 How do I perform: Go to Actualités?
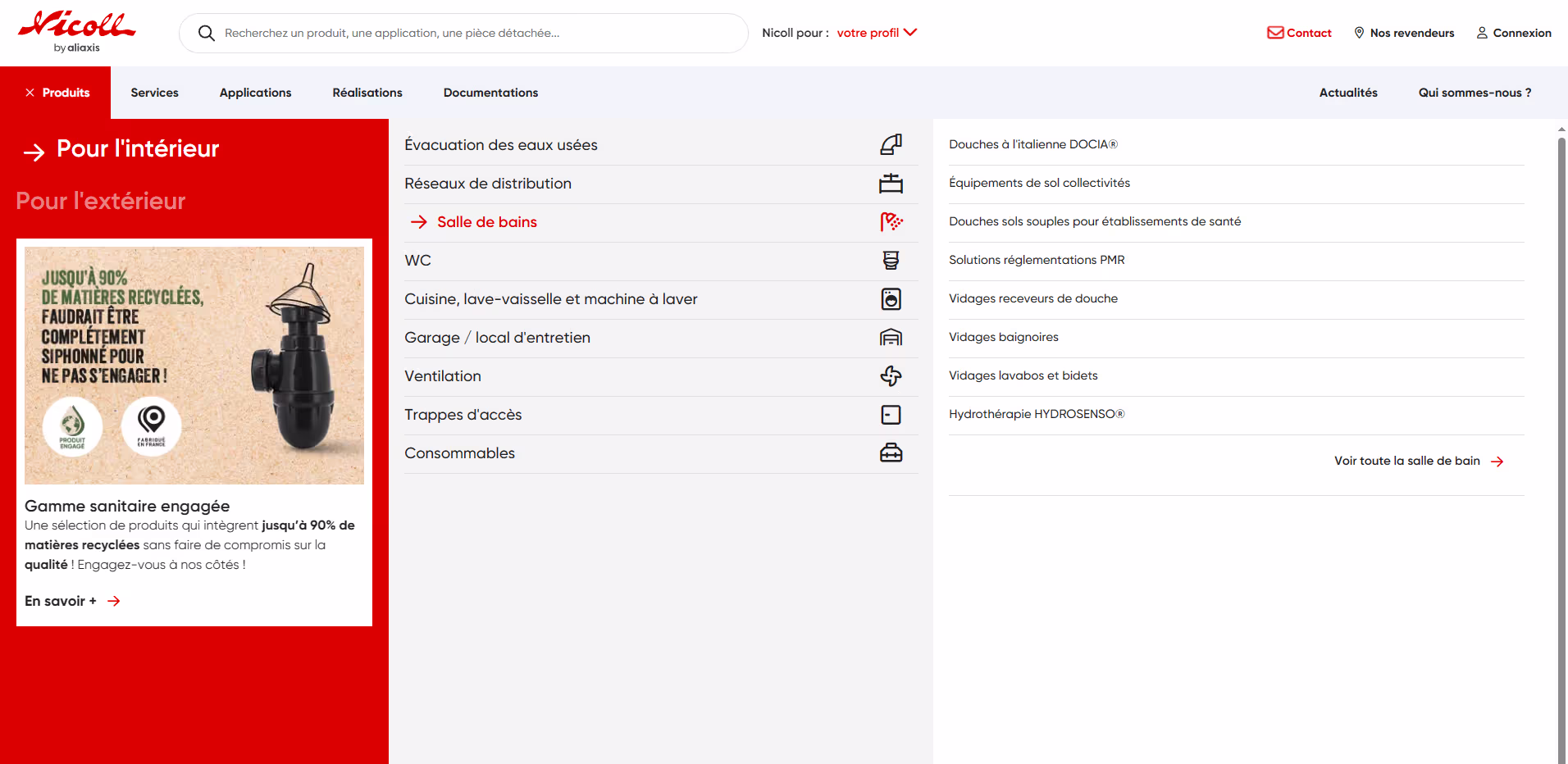click(x=1348, y=93)
